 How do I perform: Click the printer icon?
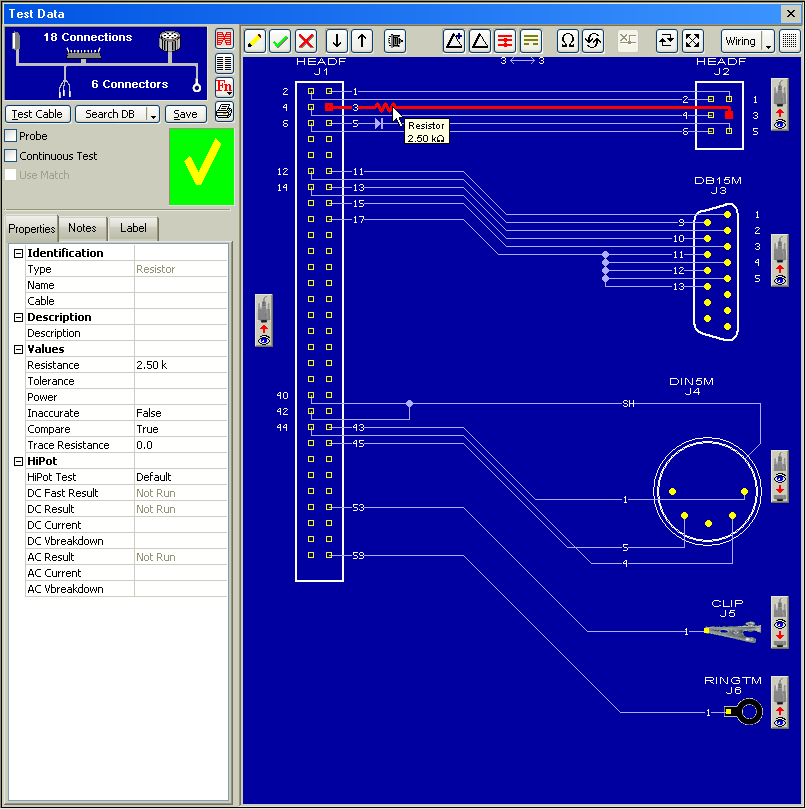(x=224, y=111)
